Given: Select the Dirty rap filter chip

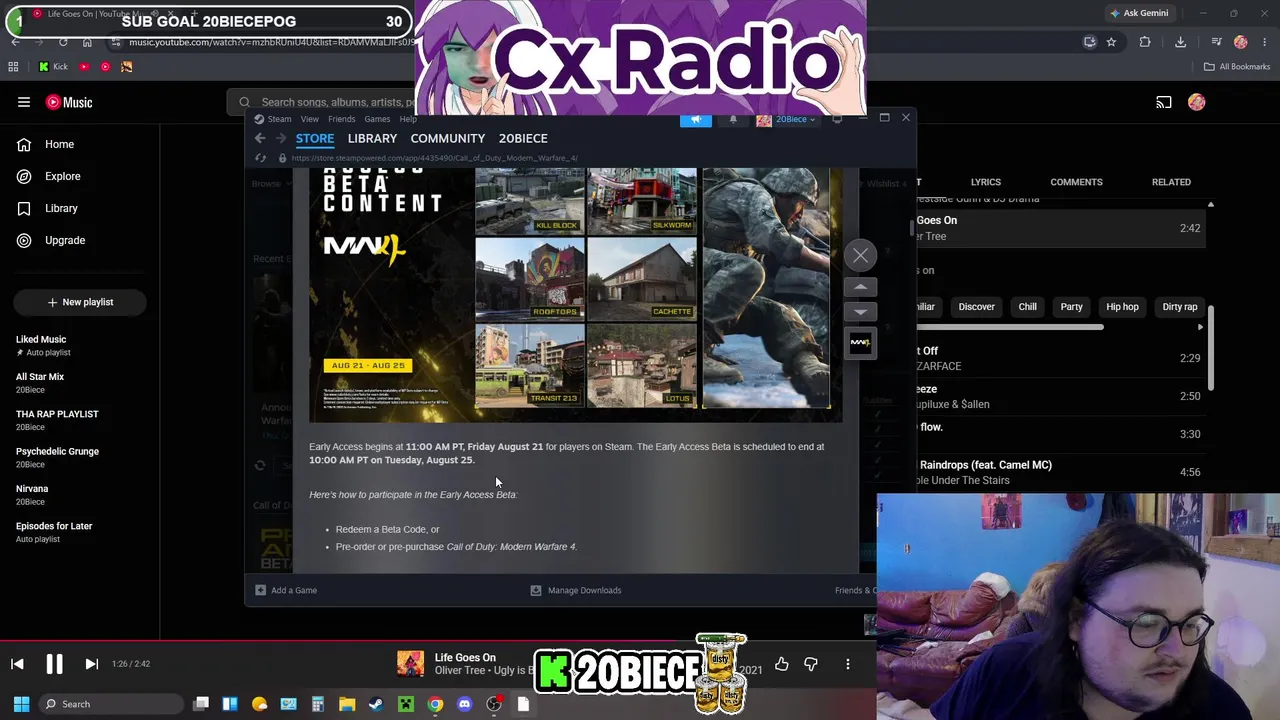Looking at the screenshot, I should point(1179,307).
